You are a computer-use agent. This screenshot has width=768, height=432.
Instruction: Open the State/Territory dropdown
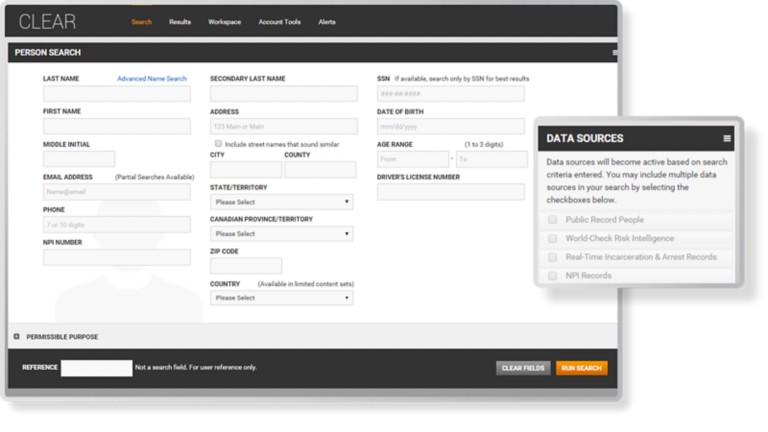click(x=282, y=202)
